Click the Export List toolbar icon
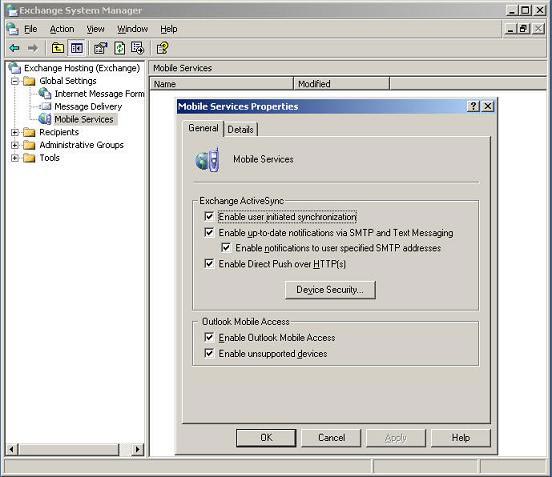The width and height of the screenshot is (552, 477). coord(137,48)
